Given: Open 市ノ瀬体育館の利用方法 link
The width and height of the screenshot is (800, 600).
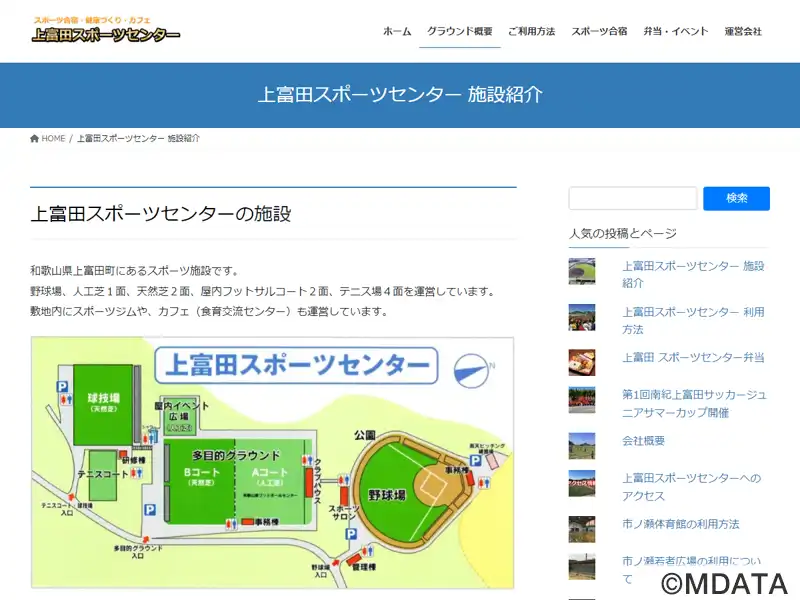Looking at the screenshot, I should [x=681, y=524].
